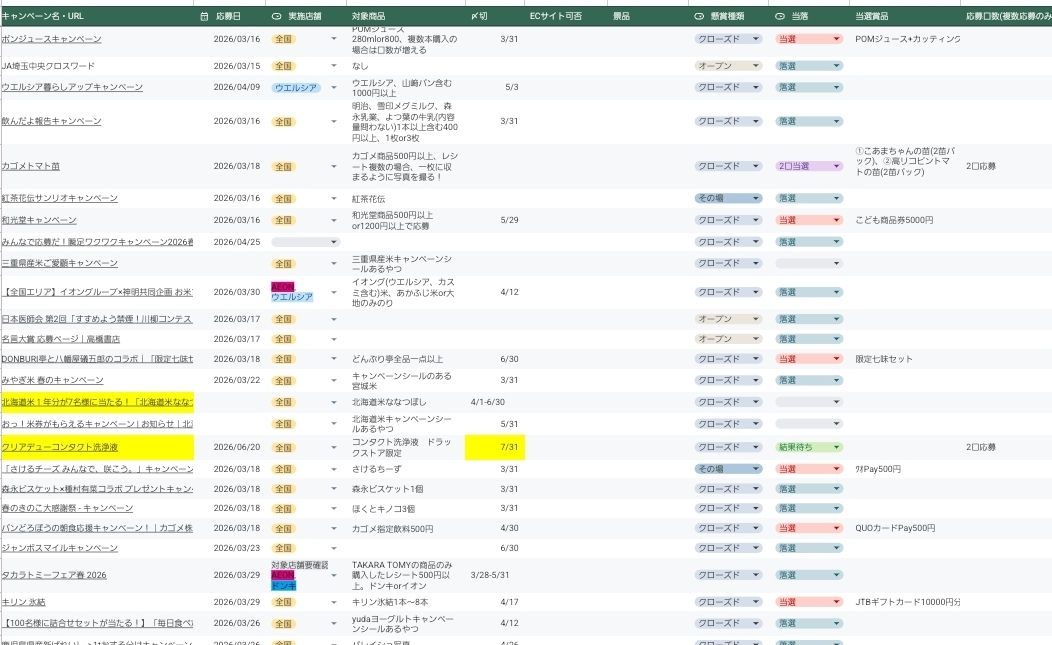Open the ジャンボスマイルキャンペーン link
This screenshot has height=645, width=1052.
click(60, 548)
